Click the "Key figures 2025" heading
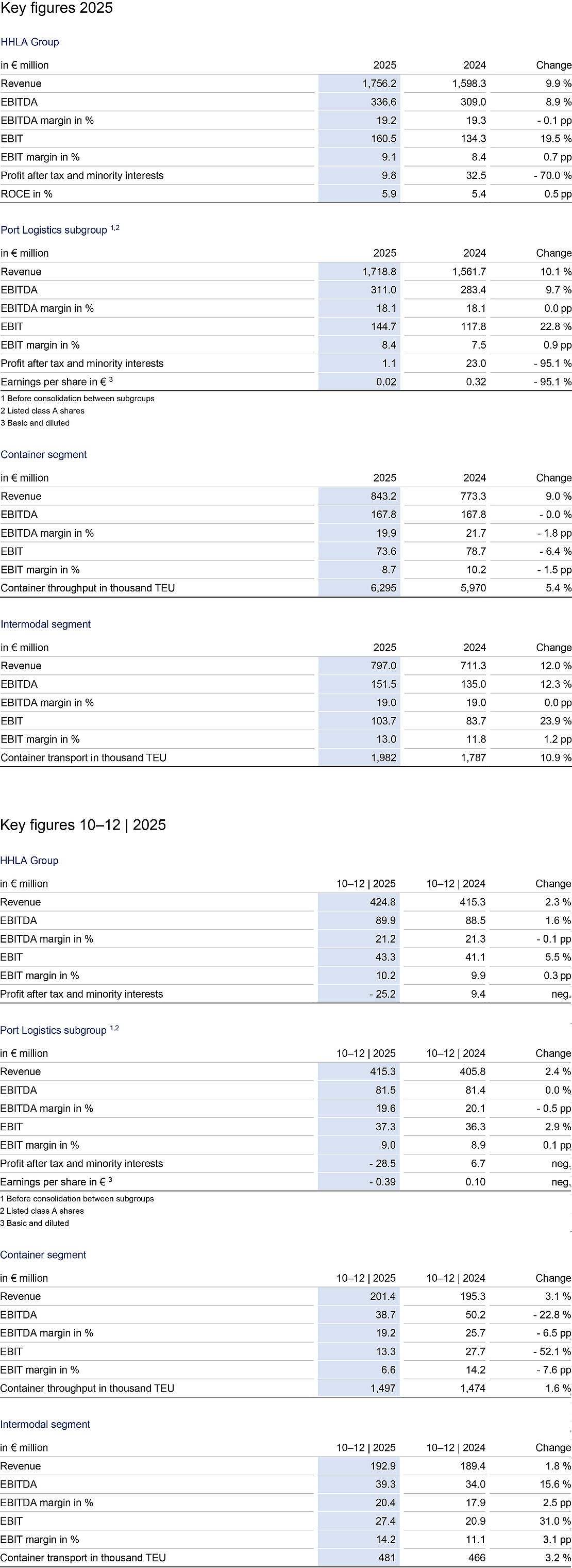The image size is (572, 1568). click(x=57, y=9)
